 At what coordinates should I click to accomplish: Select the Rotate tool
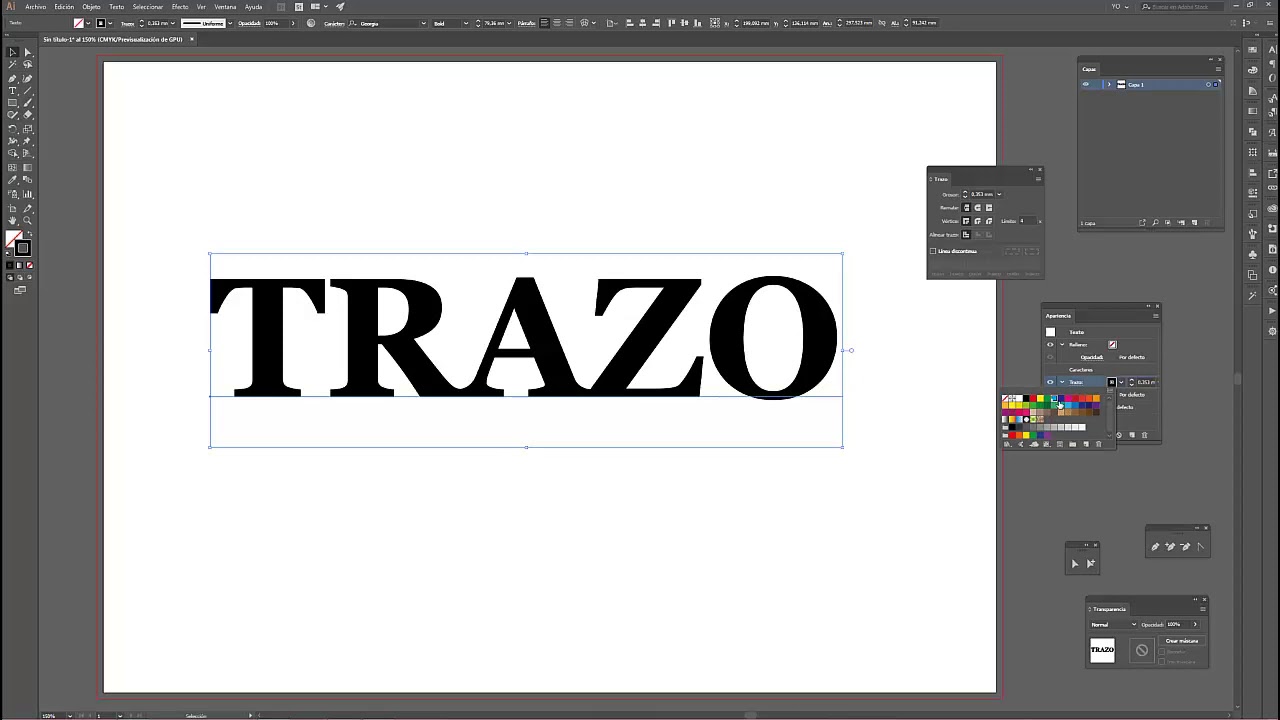coord(13,128)
